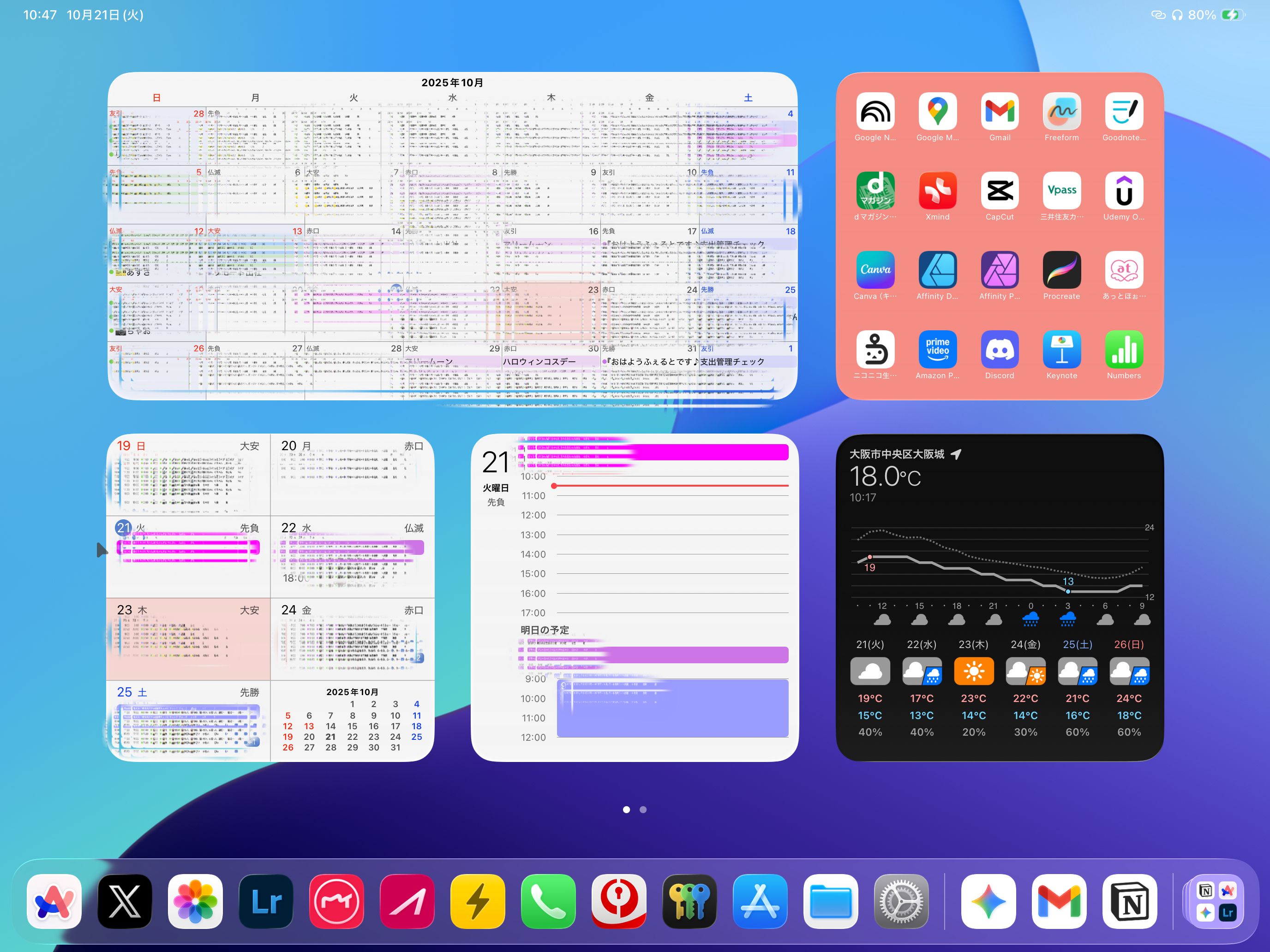Open Affinity Designer app
This screenshot has width=1270, height=952.
(937, 270)
